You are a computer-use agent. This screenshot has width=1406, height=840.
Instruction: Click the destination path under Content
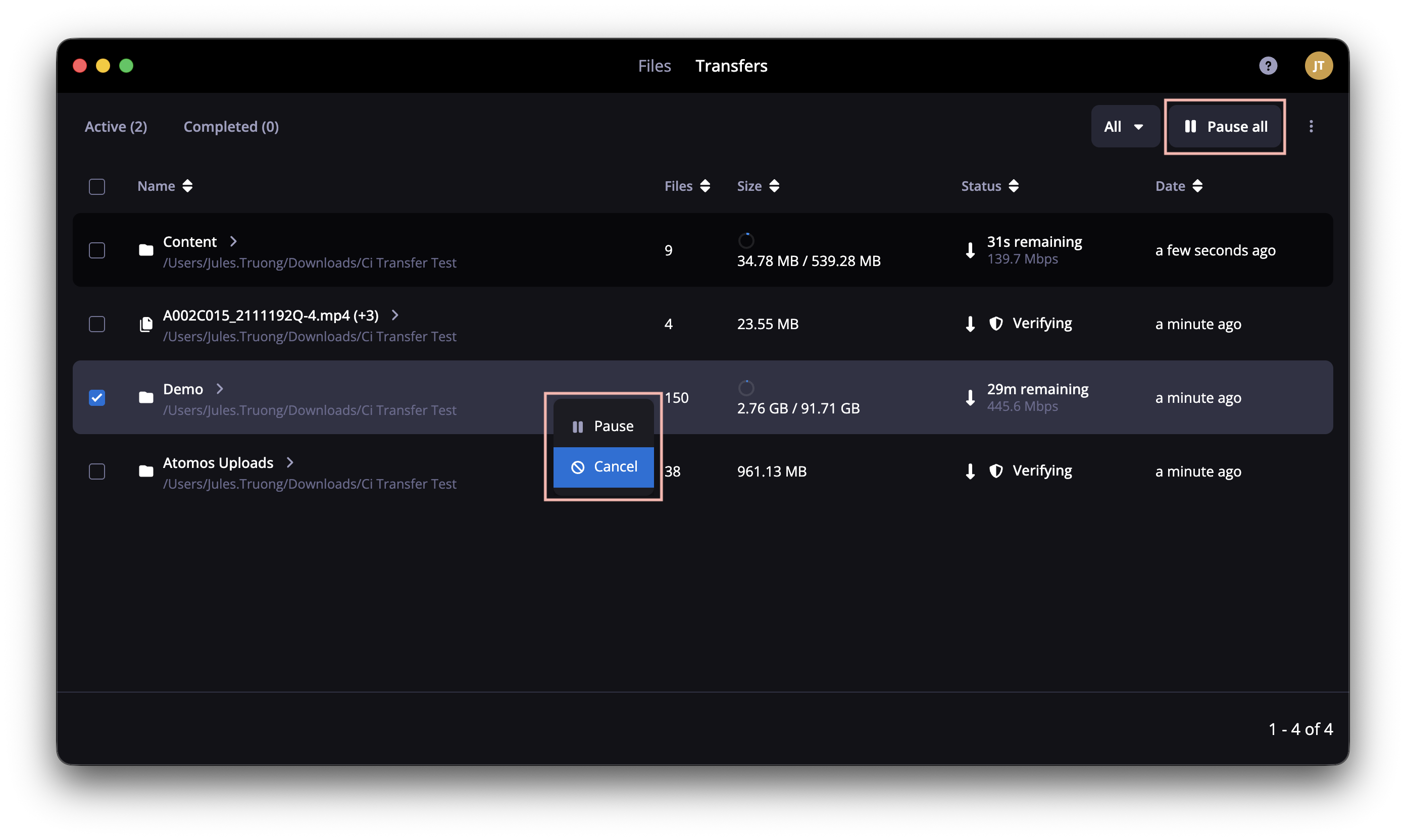(309, 262)
